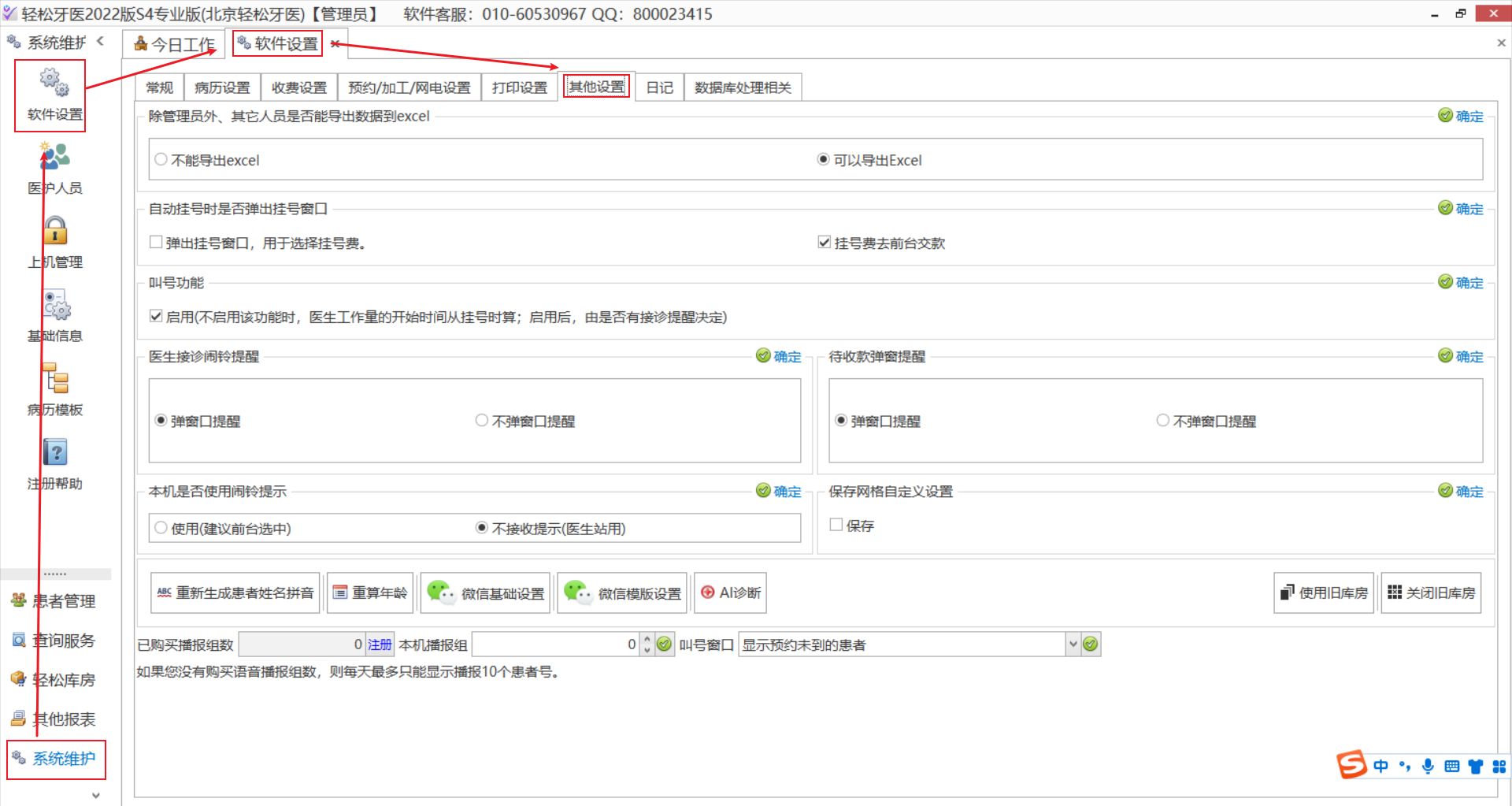Expand sidebar overflow chevron at bottom
Image resolution: width=1512 pixels, height=806 pixels.
pos(95,795)
